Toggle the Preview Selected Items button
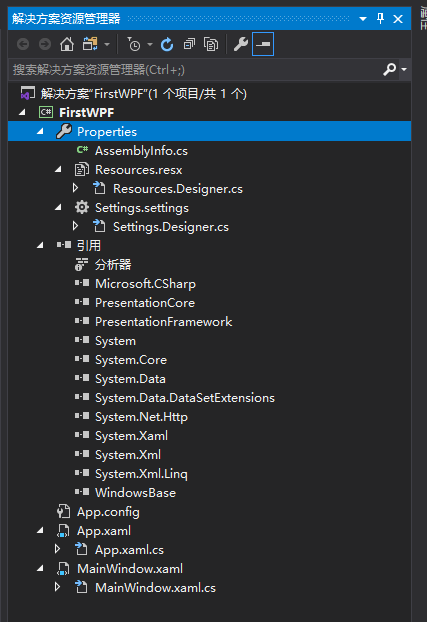This screenshot has height=622, width=427. point(263,44)
